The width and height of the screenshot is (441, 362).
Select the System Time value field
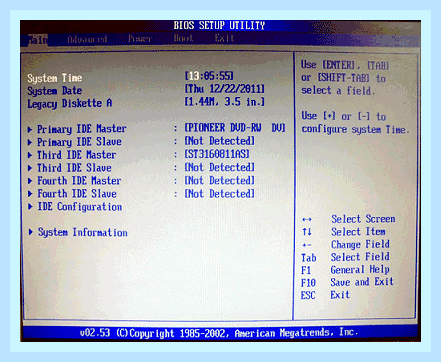209,76
